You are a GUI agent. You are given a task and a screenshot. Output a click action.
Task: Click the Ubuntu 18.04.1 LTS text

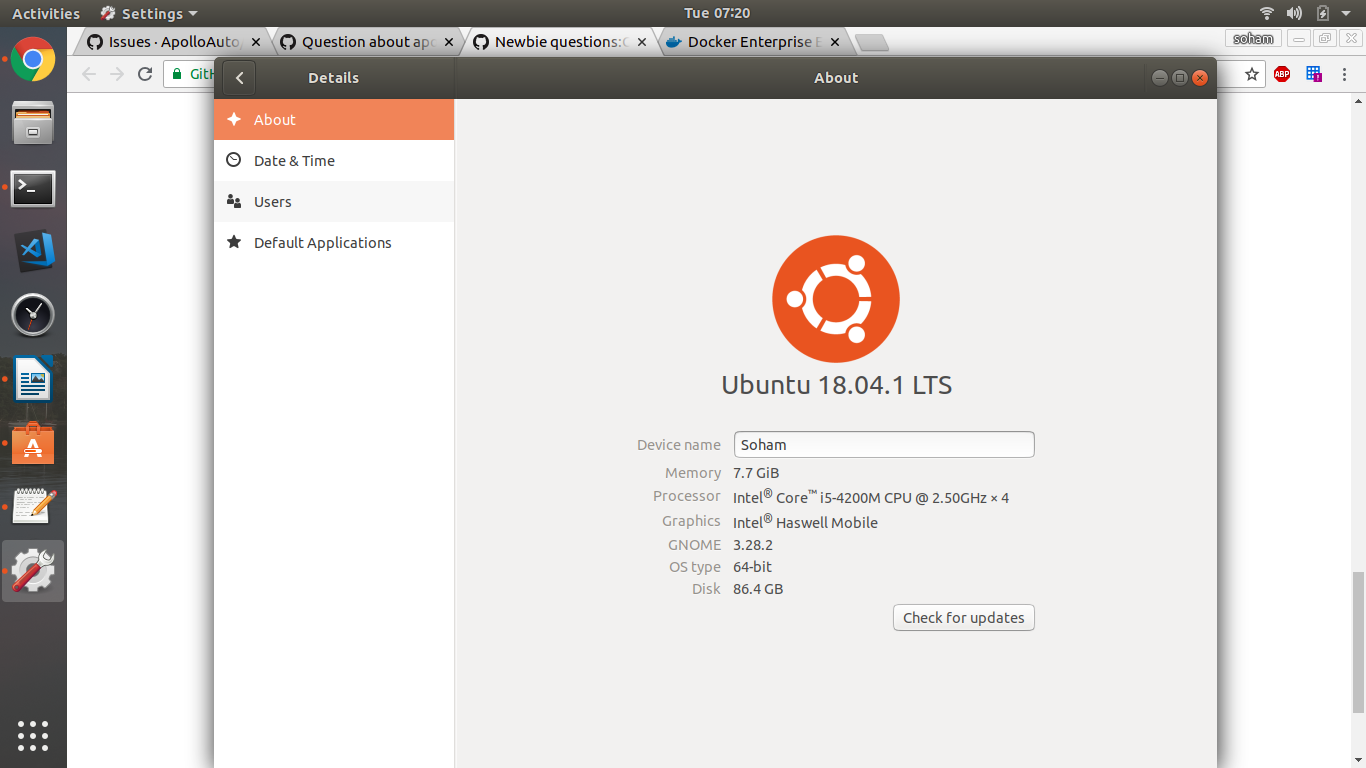[x=836, y=385]
